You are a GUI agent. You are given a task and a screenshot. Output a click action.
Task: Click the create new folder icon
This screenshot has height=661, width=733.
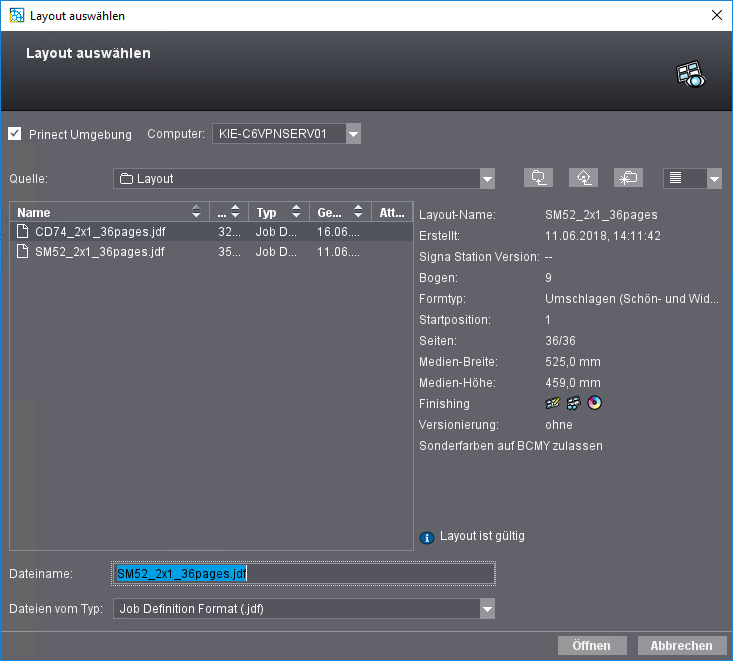(628, 178)
